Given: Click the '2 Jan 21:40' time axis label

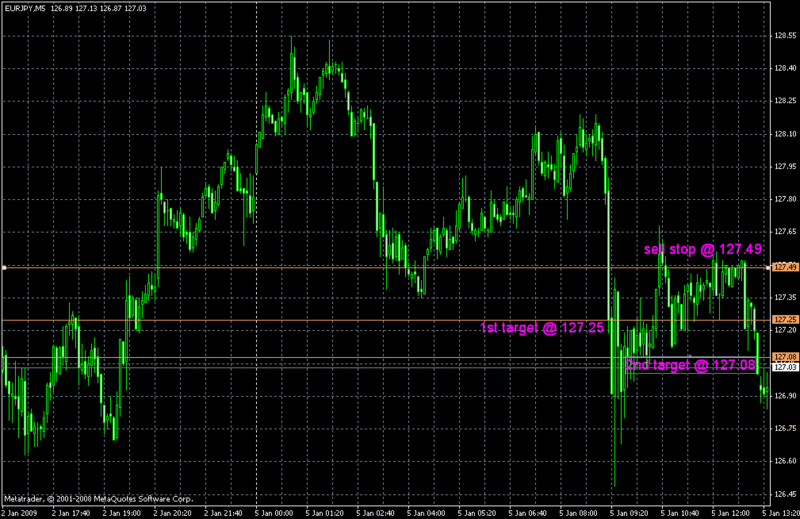Looking at the screenshot, I should pyautogui.click(x=223, y=513).
